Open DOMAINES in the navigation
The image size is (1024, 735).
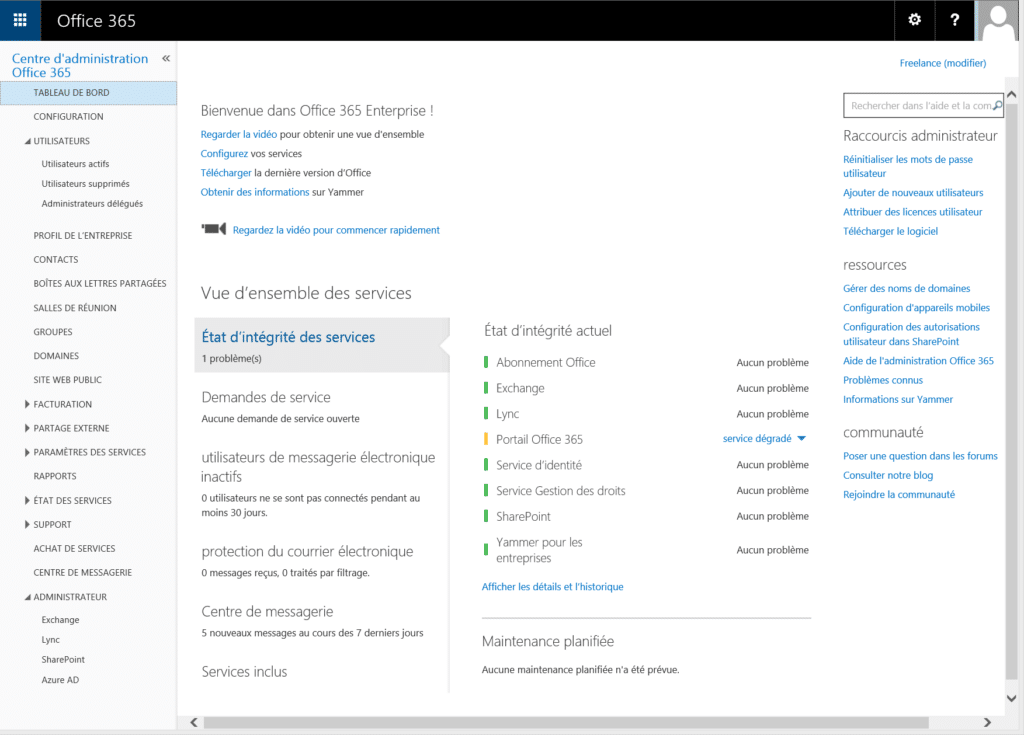(56, 356)
